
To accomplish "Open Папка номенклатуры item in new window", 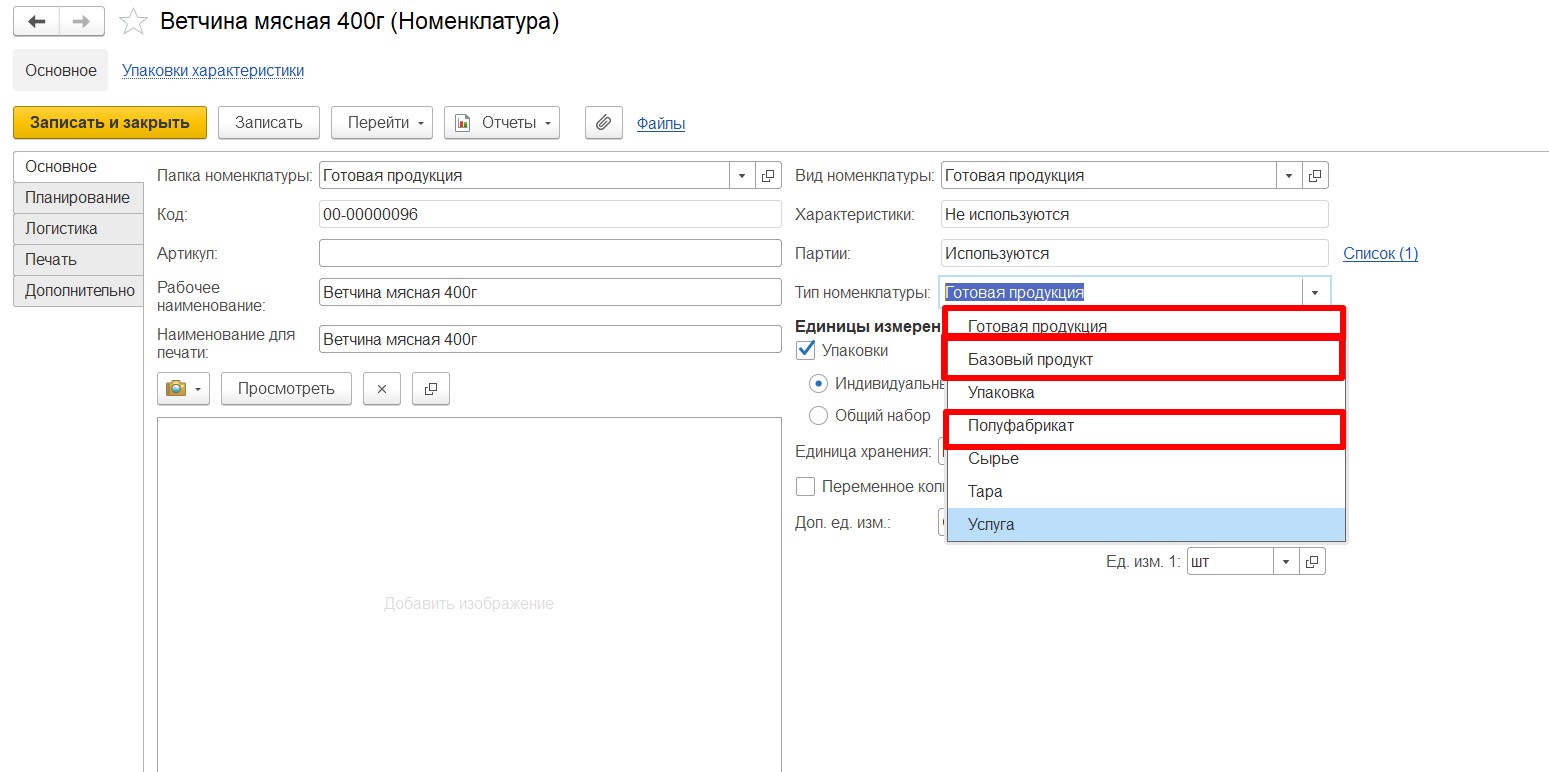I will point(768,176).
